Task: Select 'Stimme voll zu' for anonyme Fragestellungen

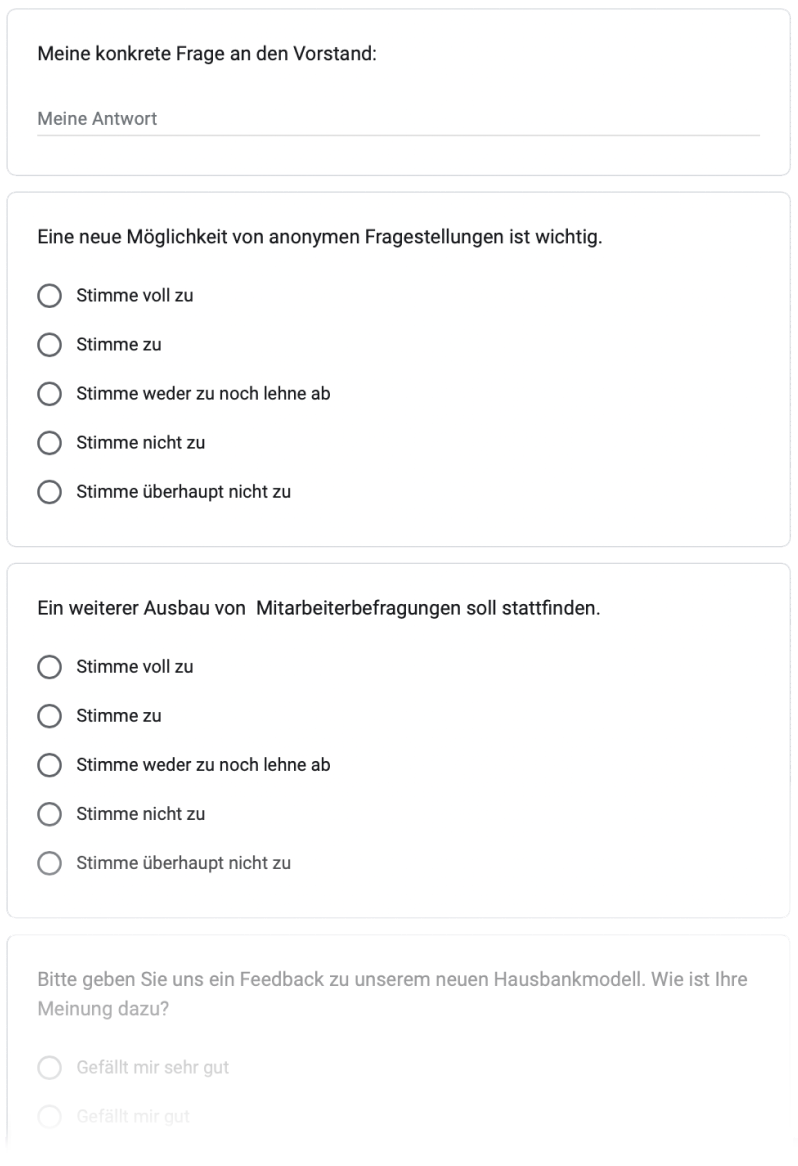Action: click(49, 296)
